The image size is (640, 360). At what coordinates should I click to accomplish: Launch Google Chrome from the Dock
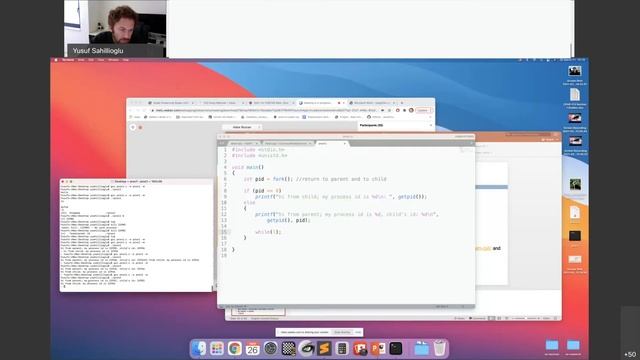pos(235,349)
